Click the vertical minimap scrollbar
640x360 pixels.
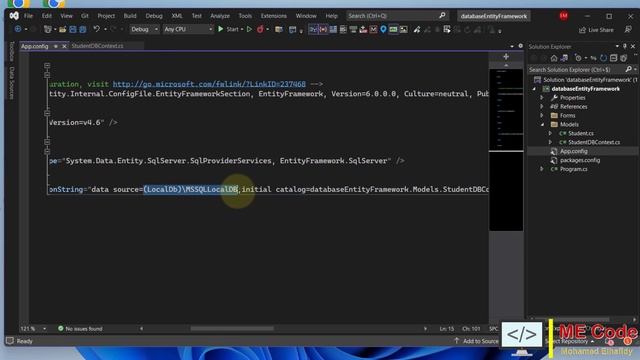(506, 150)
